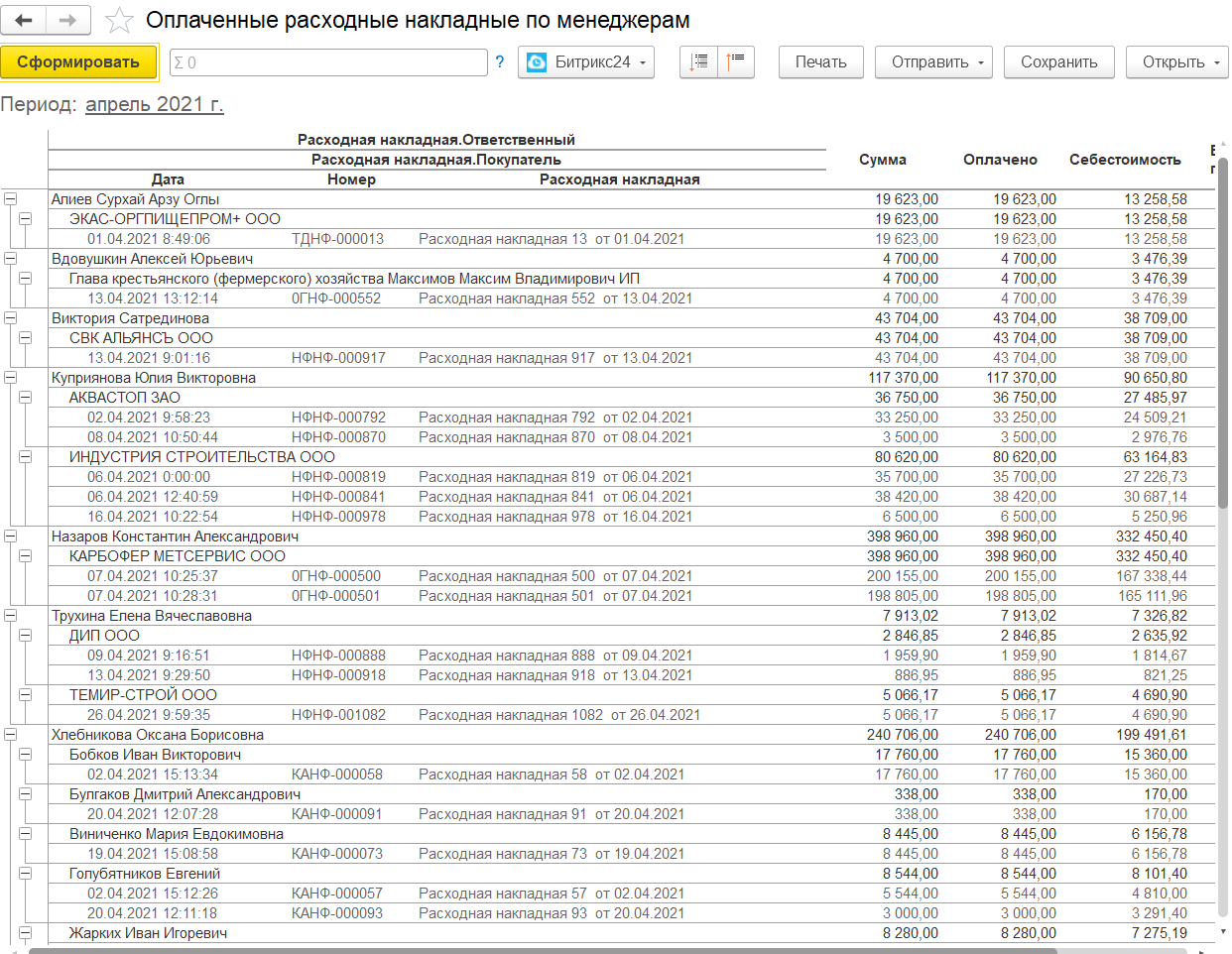Screen dimensions: 1232x954
Task: Click the forward navigation arrow
Action: pyautogui.click(x=68, y=20)
